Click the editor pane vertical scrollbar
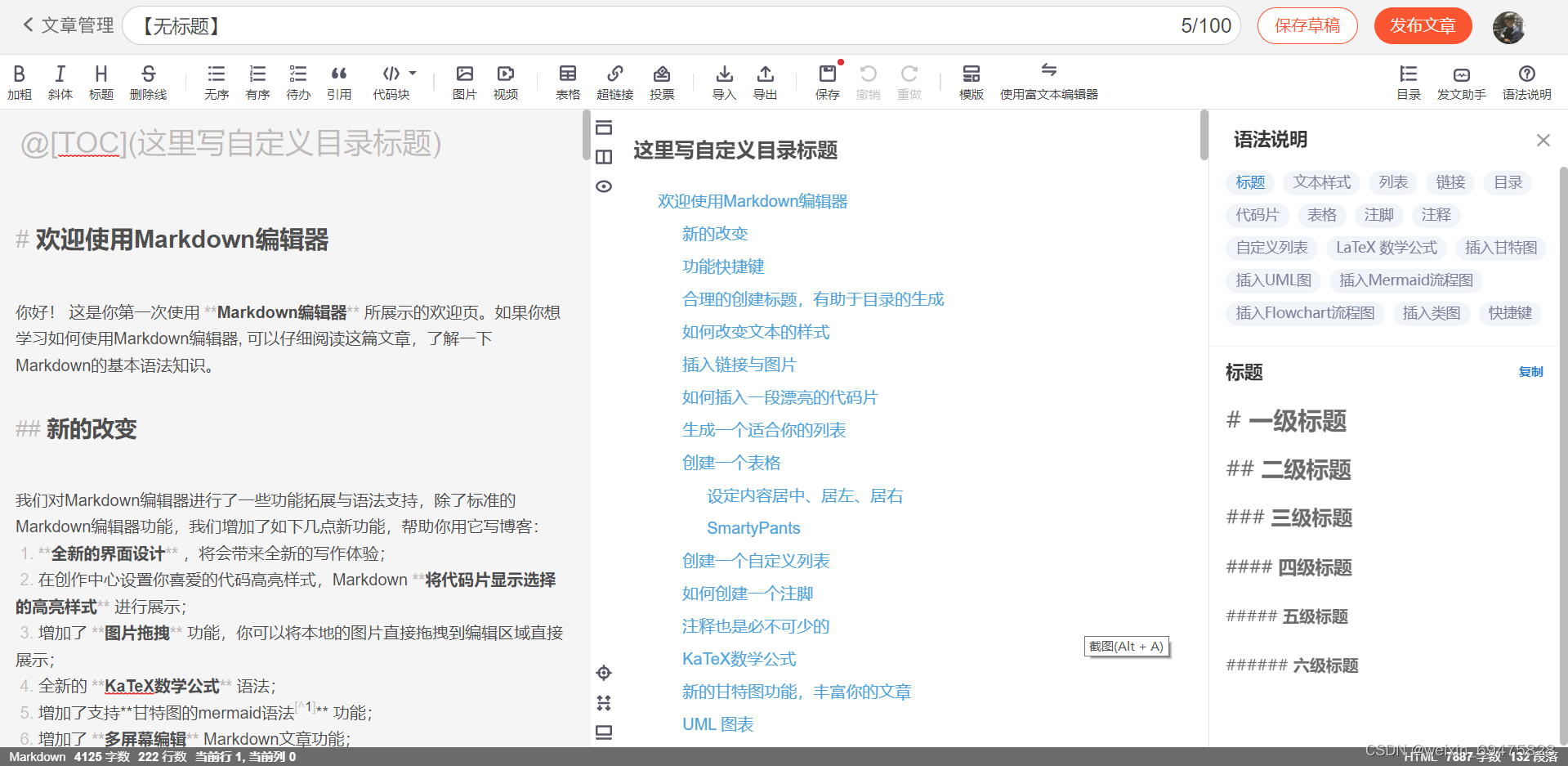Viewport: 1568px width, 766px height. coord(586,135)
